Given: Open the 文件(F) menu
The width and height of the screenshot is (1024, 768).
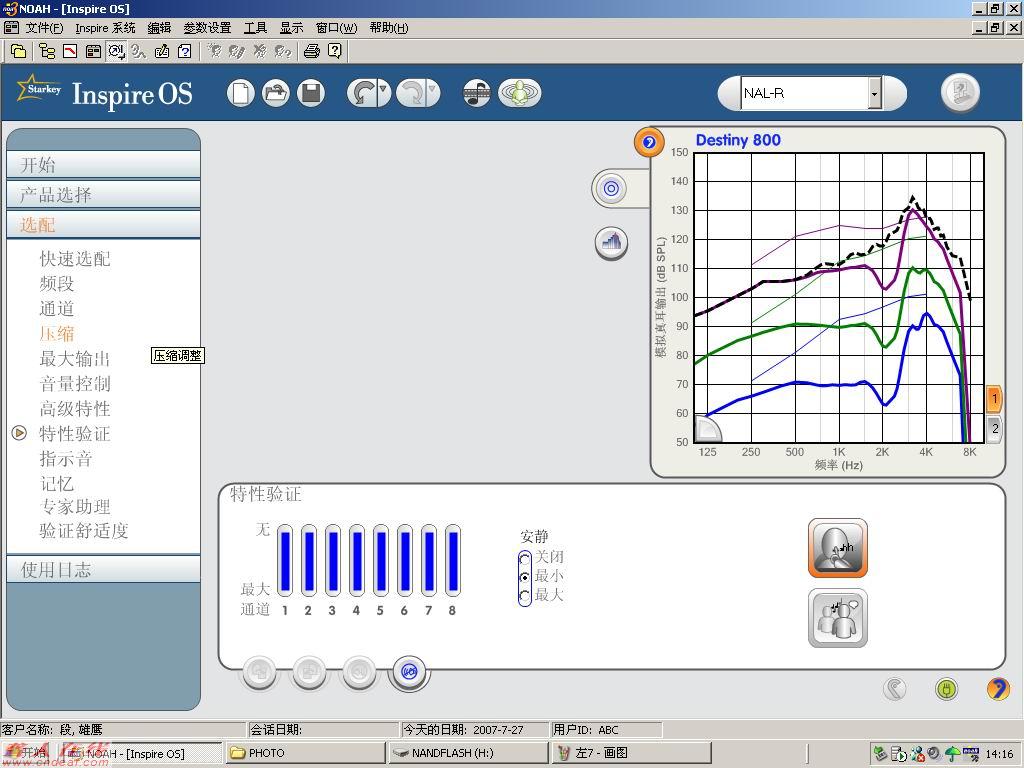Looking at the screenshot, I should coord(44,27).
